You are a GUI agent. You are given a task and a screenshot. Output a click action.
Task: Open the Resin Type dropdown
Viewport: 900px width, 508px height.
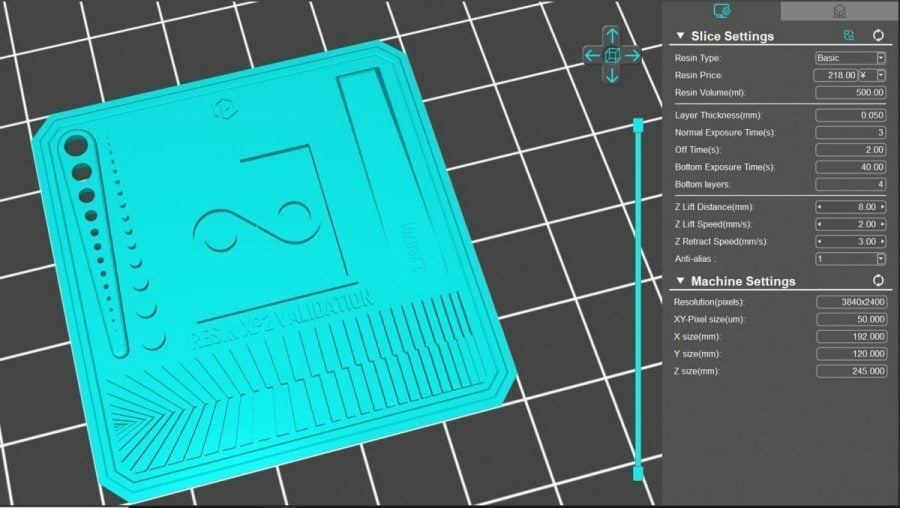click(880, 58)
